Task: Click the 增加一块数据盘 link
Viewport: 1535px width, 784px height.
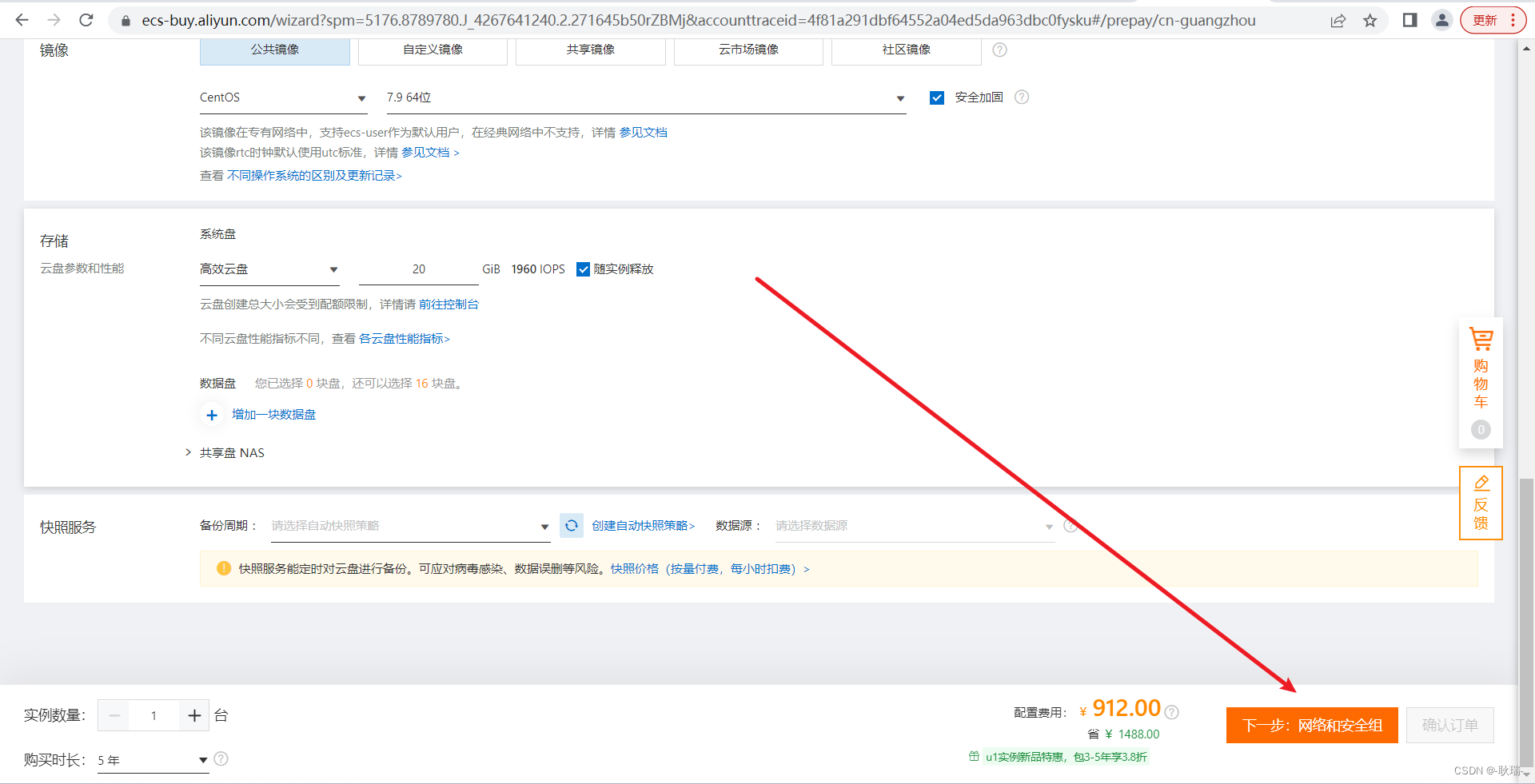Action: (273, 415)
